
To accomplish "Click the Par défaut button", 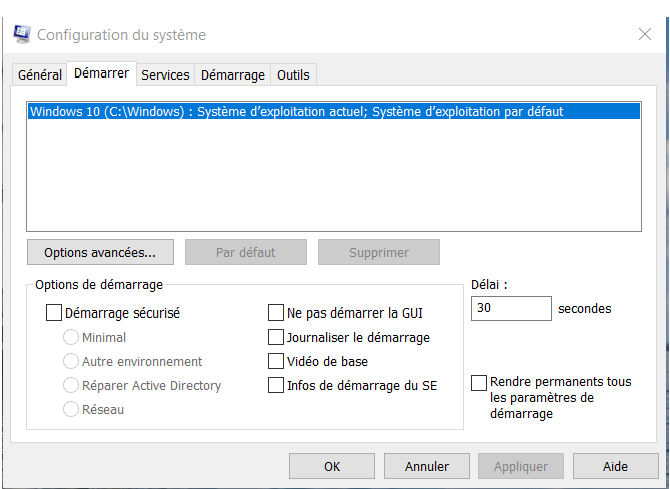I will (246, 252).
